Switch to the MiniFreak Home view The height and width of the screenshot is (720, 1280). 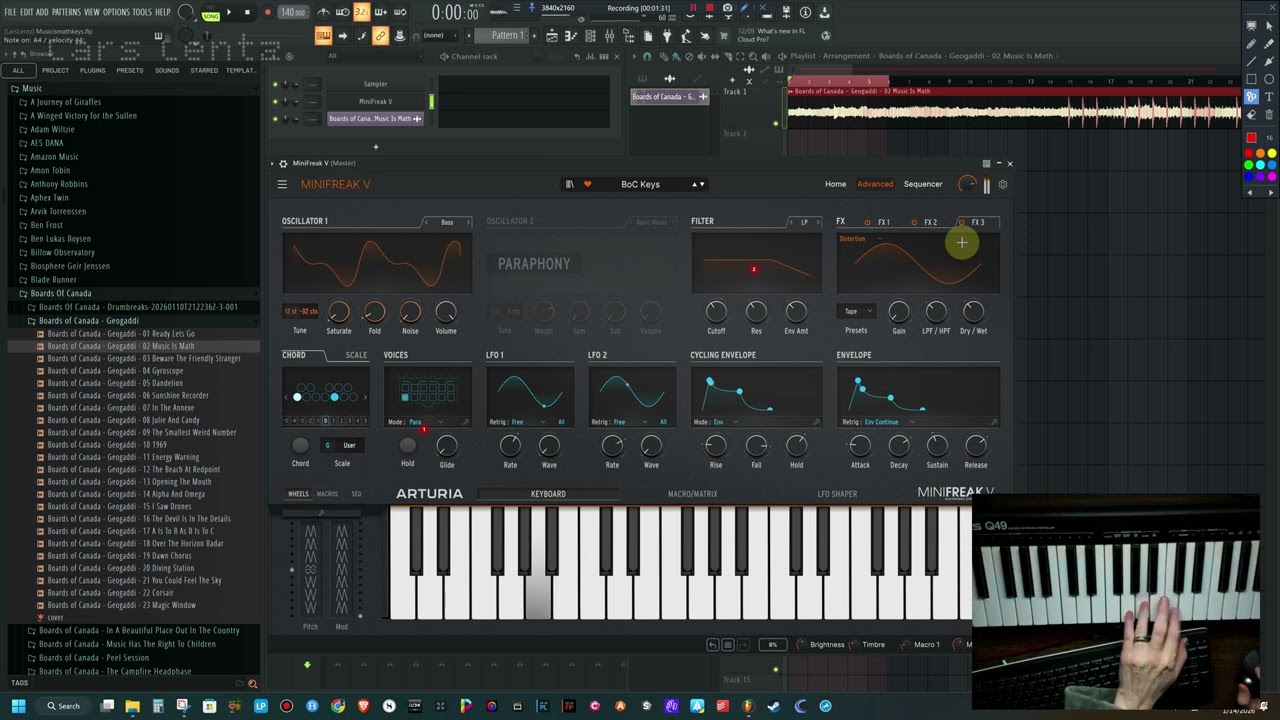(835, 184)
